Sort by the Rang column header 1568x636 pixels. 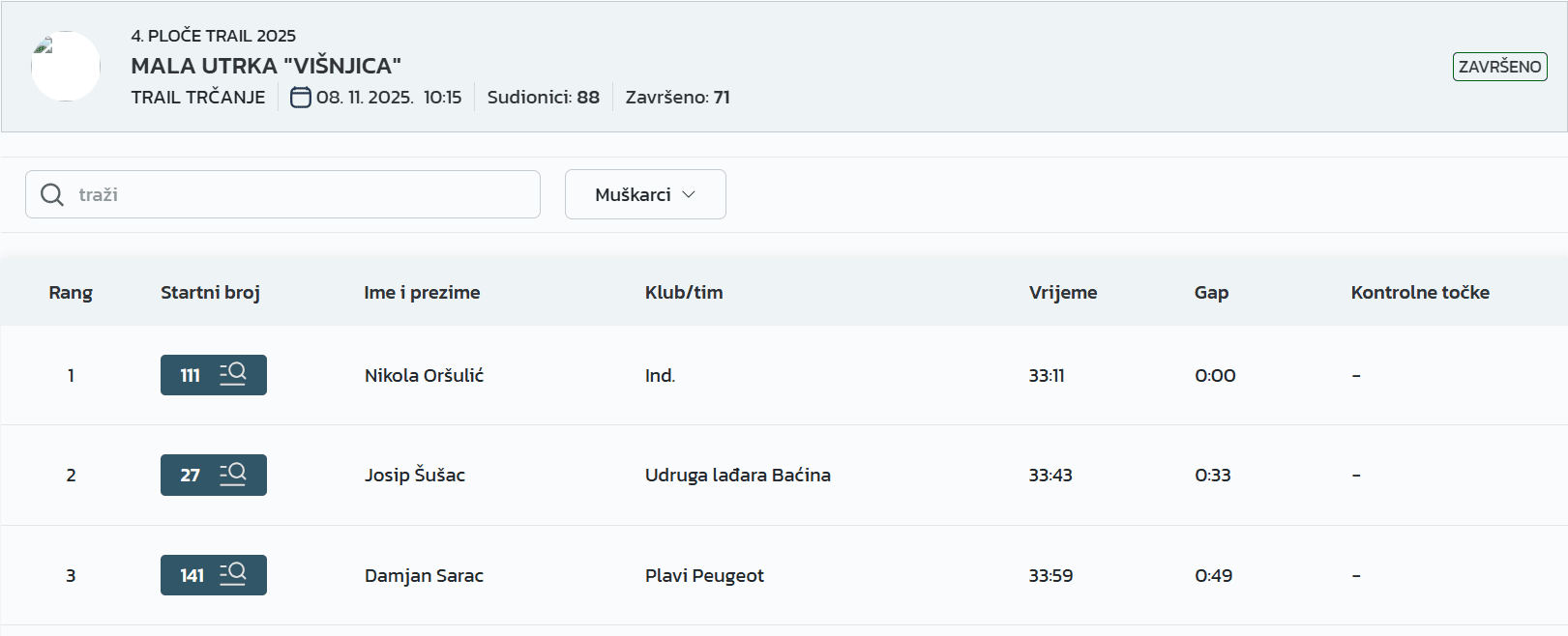coord(71,292)
